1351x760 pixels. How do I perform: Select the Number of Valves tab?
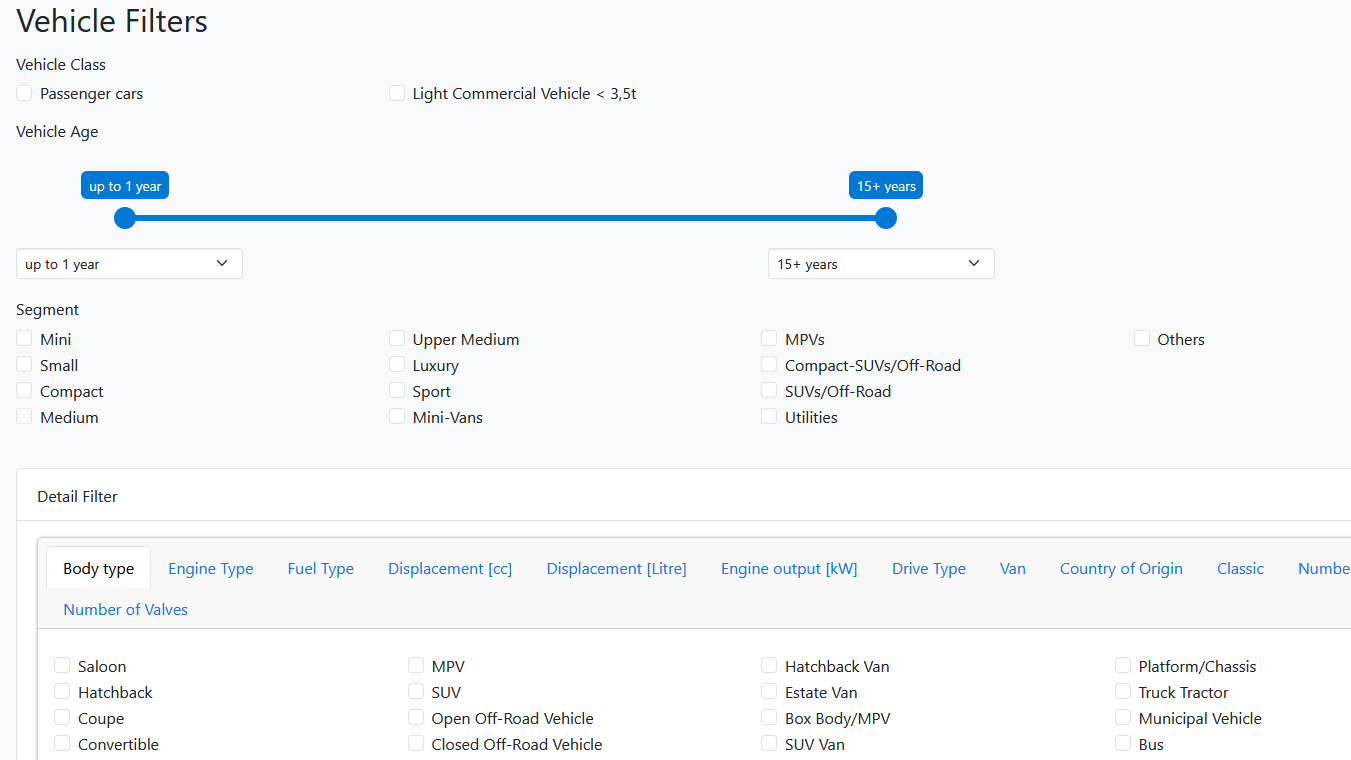[126, 609]
